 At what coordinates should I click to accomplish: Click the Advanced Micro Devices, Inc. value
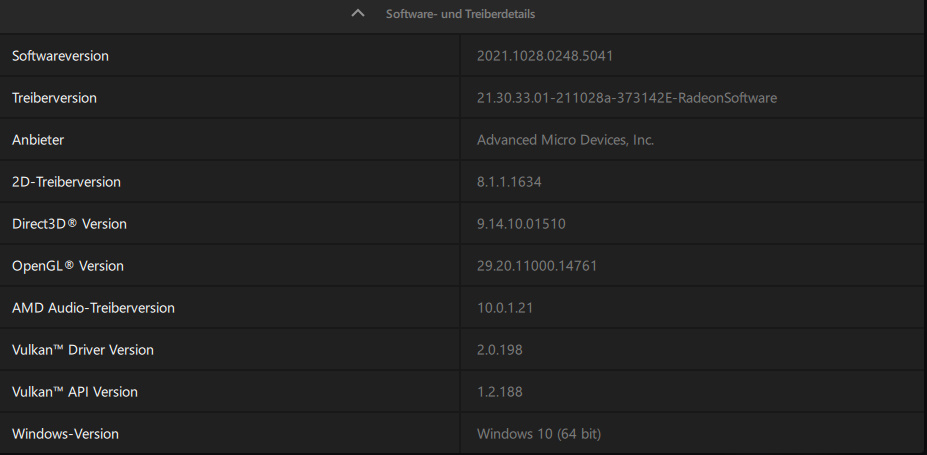coord(565,140)
